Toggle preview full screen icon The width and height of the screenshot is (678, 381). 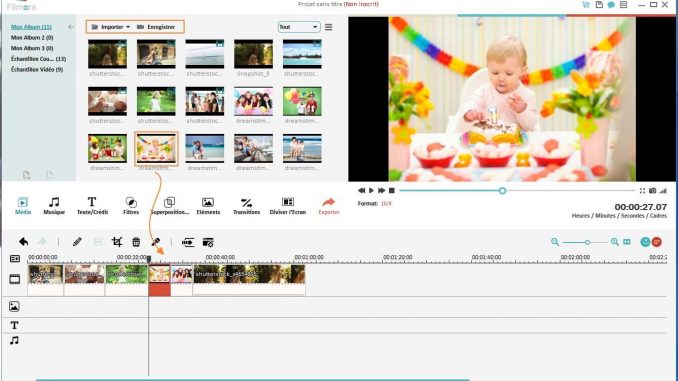pos(642,190)
